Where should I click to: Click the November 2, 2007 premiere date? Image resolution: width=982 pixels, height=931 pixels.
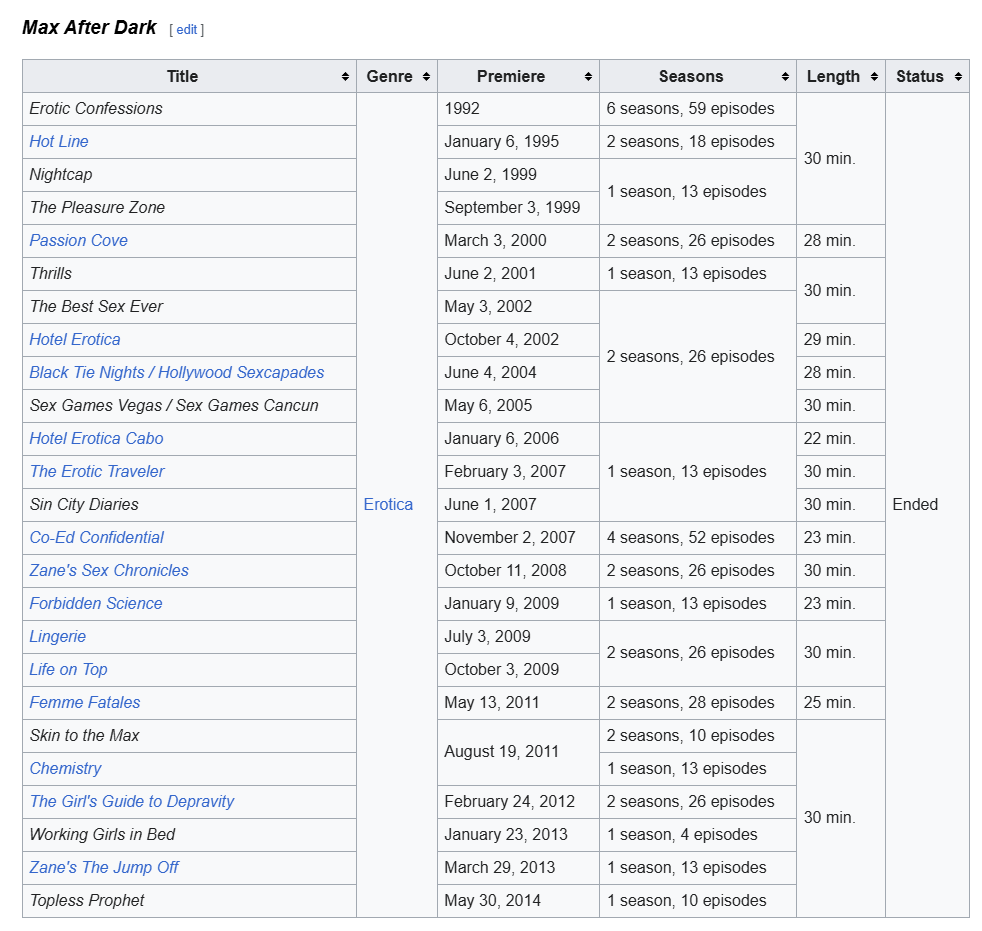[509, 537]
